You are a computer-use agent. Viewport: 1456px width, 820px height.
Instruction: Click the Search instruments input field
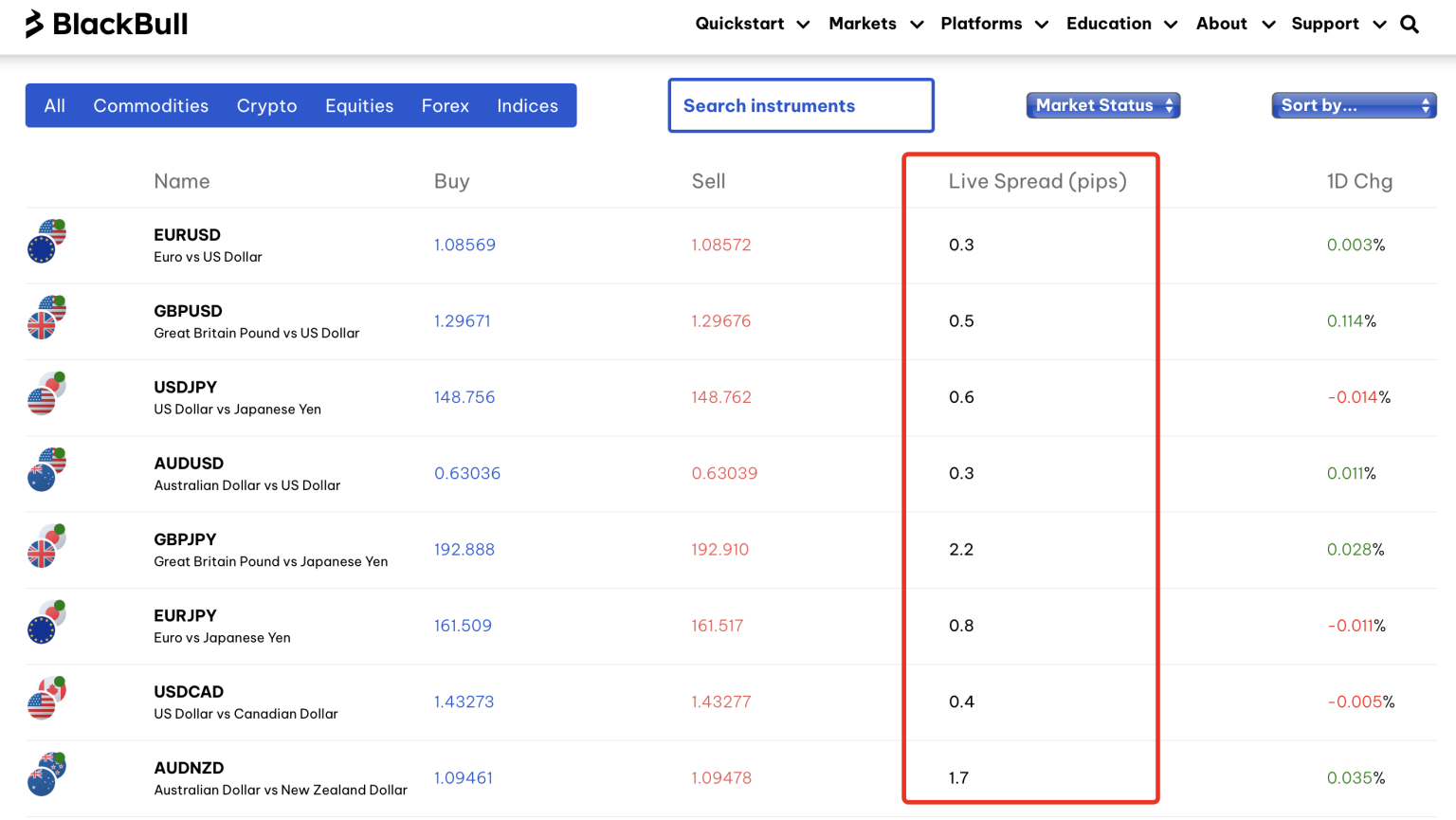(x=801, y=105)
